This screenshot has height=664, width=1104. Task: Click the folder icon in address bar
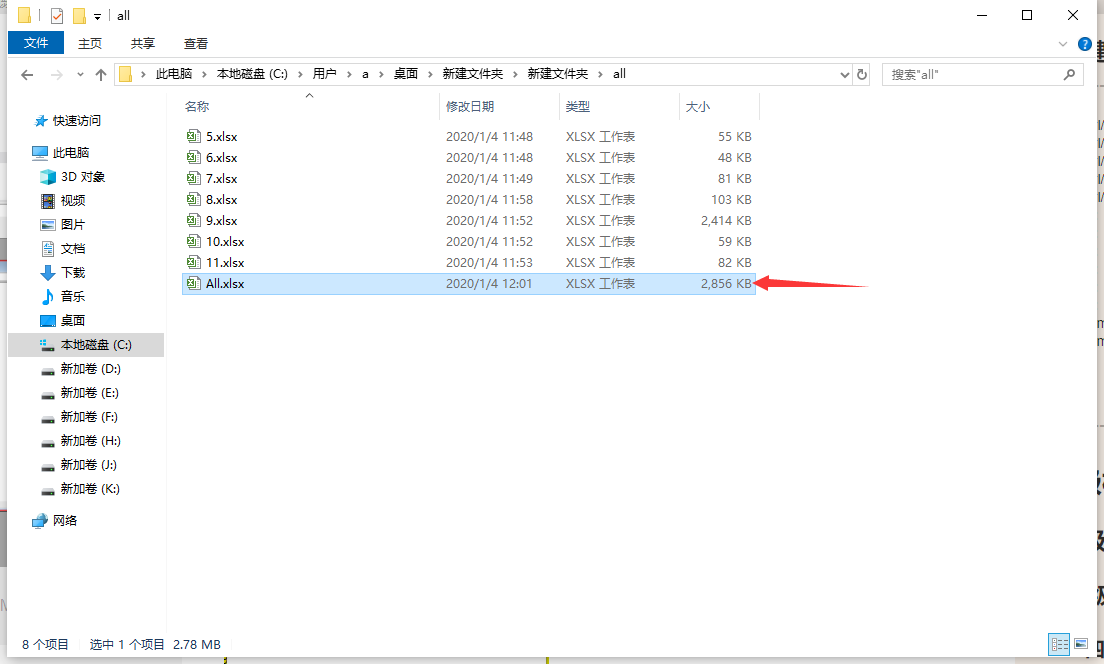[125, 74]
